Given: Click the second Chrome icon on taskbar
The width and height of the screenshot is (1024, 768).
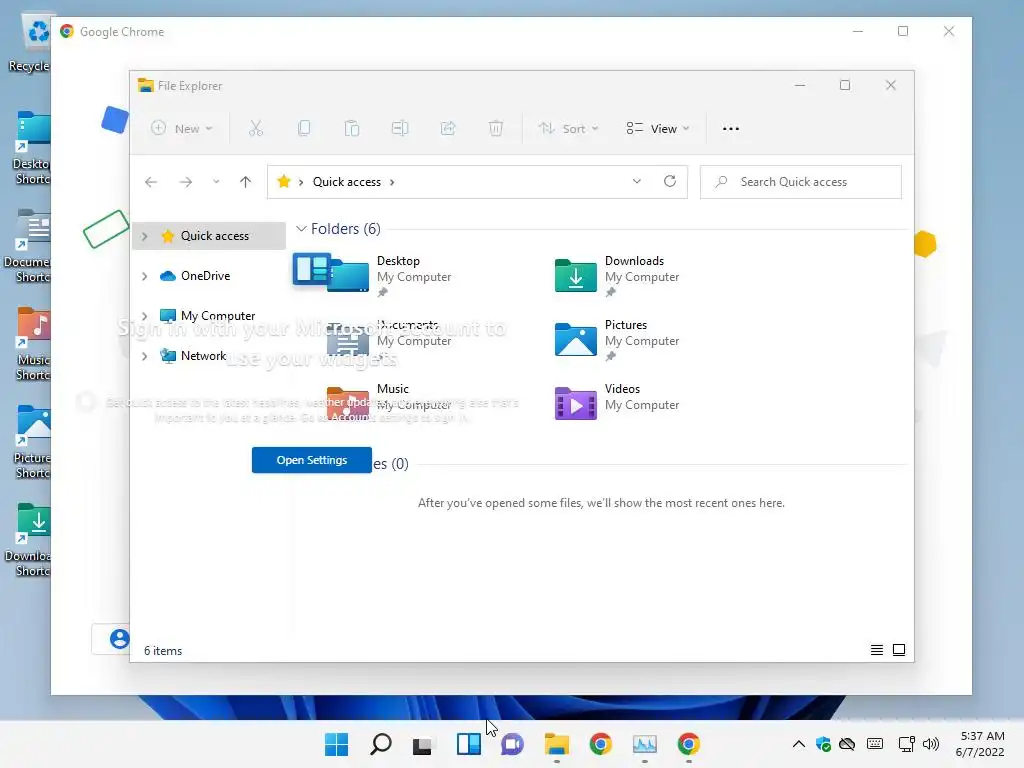Looking at the screenshot, I should pos(688,744).
